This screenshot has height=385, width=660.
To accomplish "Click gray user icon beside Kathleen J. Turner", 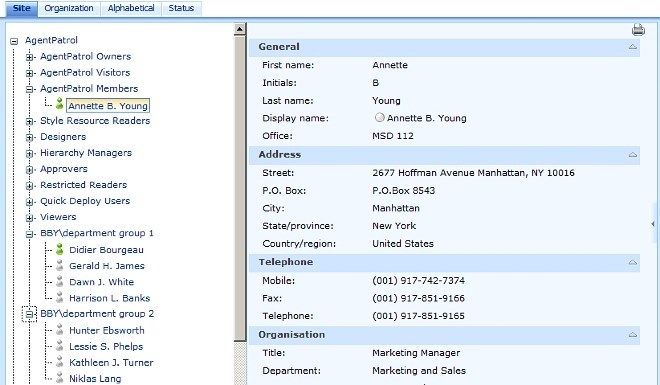I will coord(59,361).
